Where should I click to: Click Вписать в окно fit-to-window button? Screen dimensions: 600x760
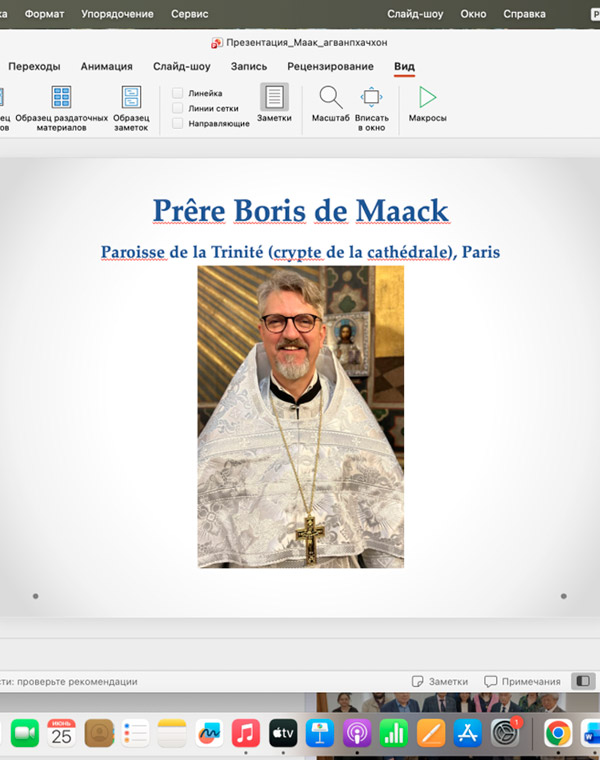tap(372, 109)
